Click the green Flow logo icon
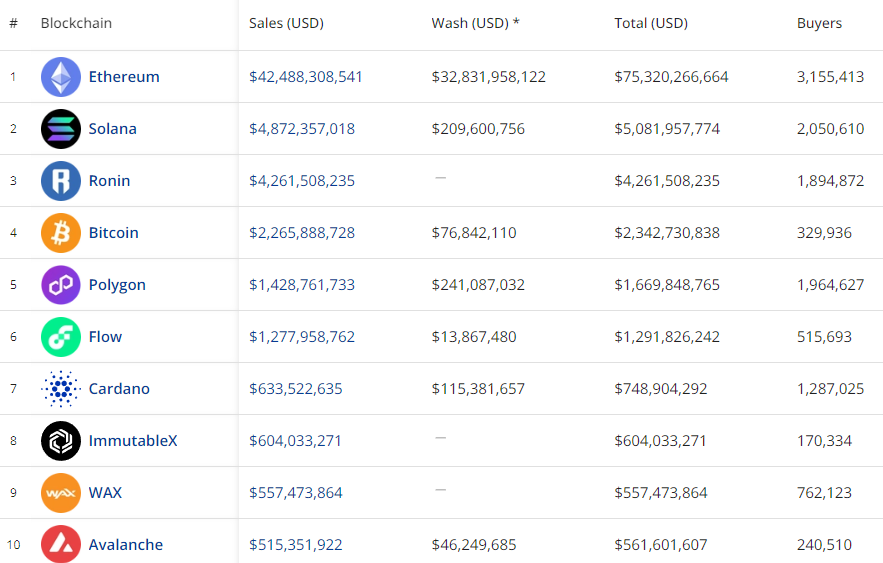The height and width of the screenshot is (563, 883). pos(61,337)
